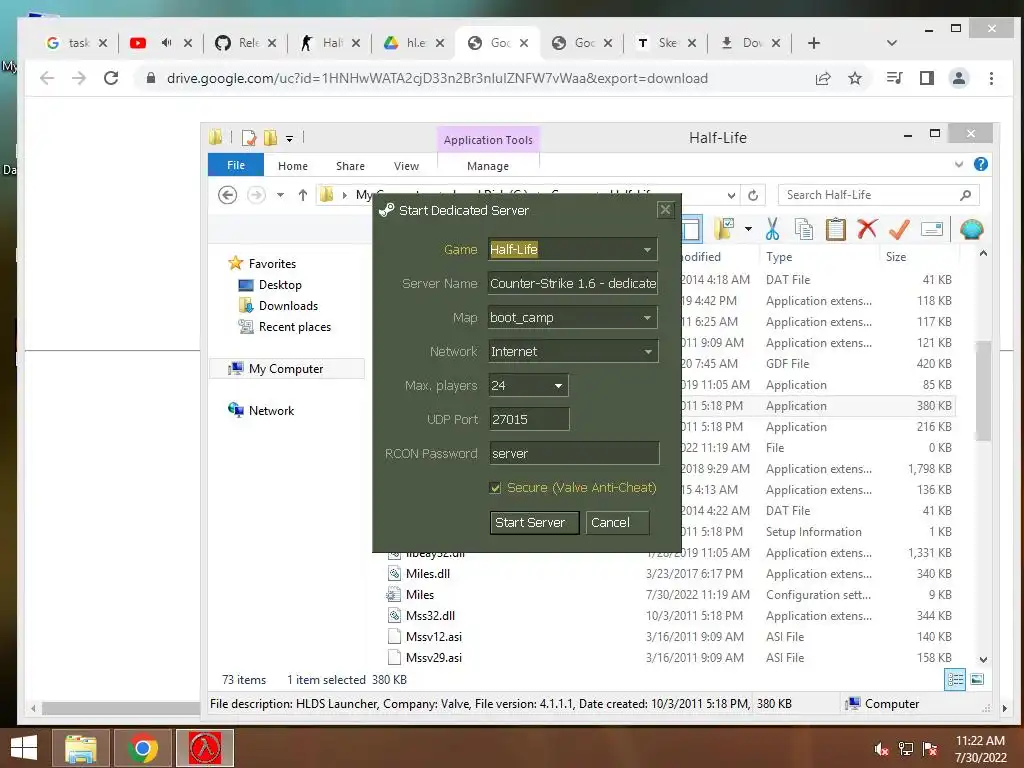
Task: Switch to large icons view in status bar
Action: pos(977,679)
